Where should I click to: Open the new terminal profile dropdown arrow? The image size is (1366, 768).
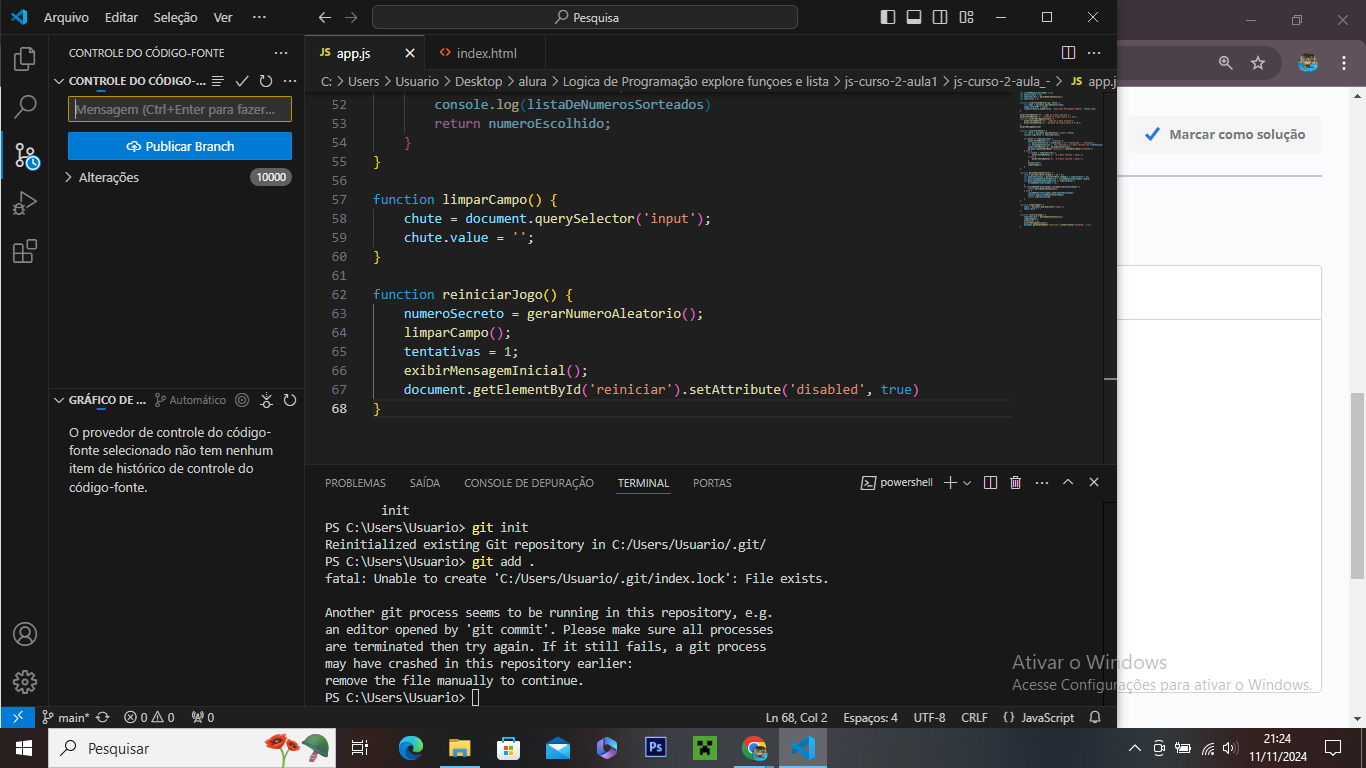tap(967, 482)
